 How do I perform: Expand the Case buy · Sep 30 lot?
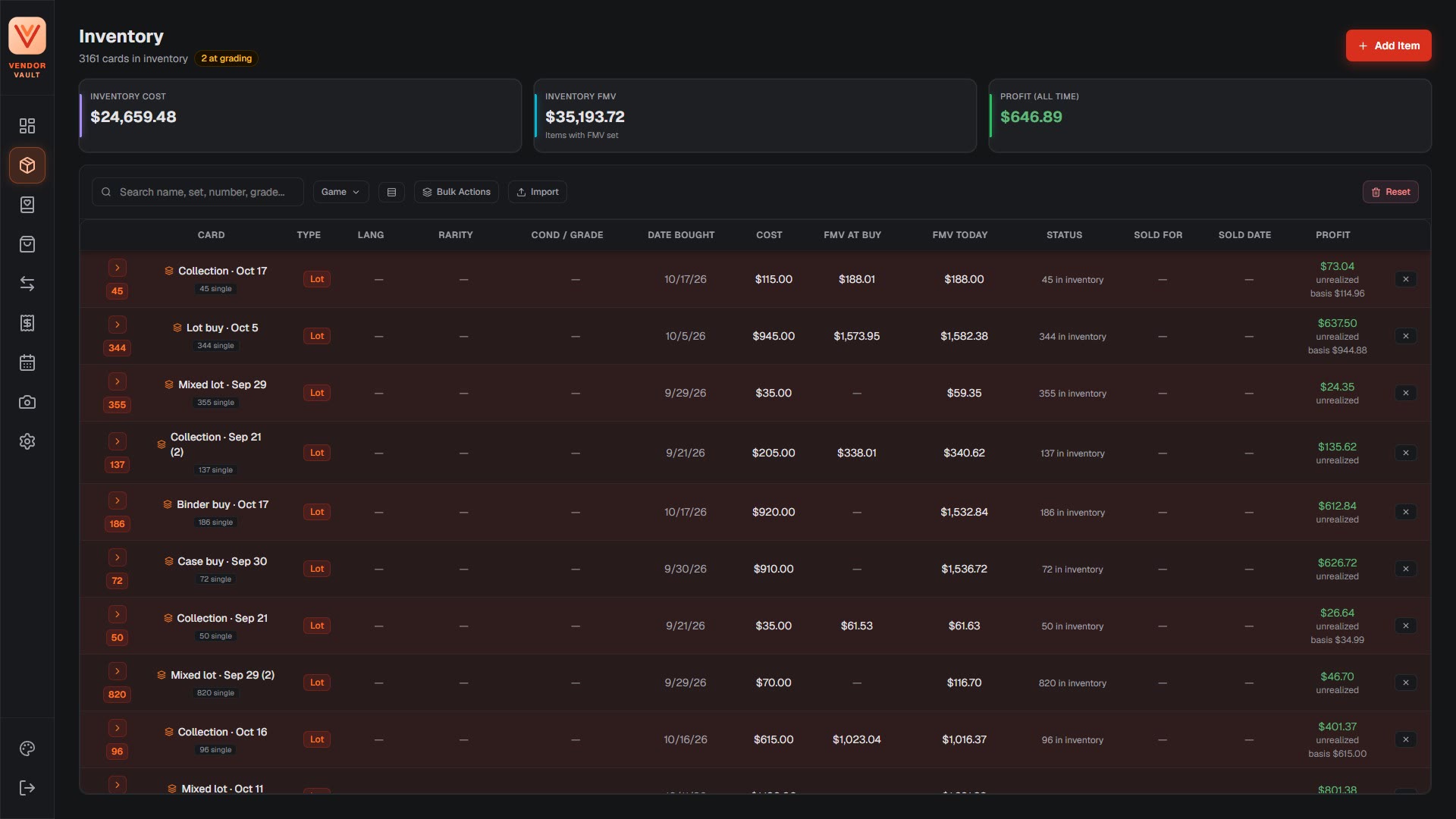point(117,557)
